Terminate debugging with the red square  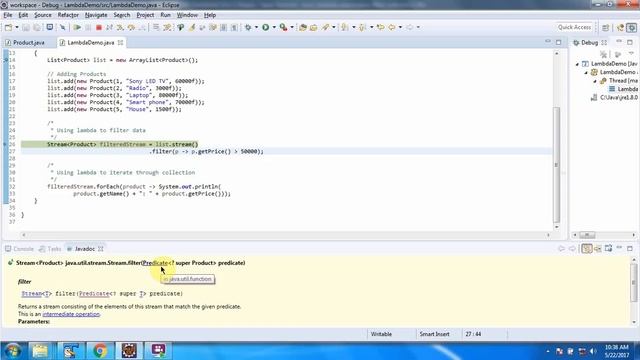click(98, 27)
